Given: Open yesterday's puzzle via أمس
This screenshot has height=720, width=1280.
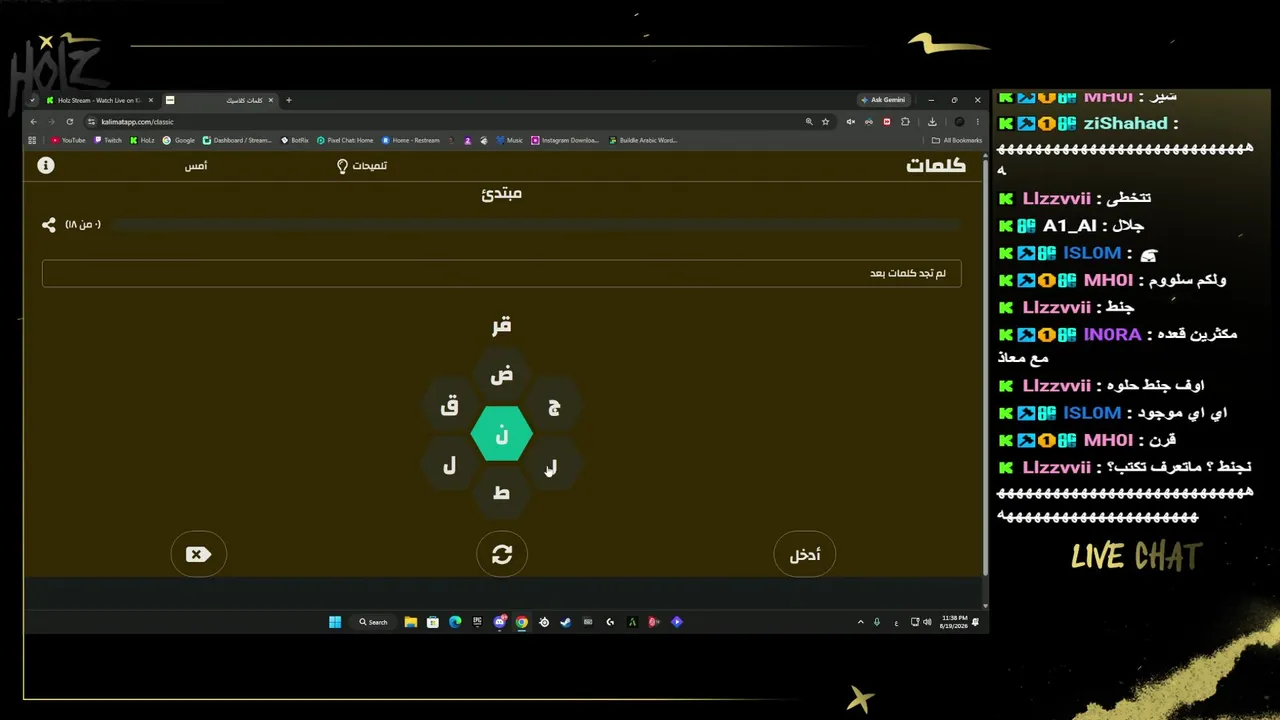Looking at the screenshot, I should (x=196, y=166).
